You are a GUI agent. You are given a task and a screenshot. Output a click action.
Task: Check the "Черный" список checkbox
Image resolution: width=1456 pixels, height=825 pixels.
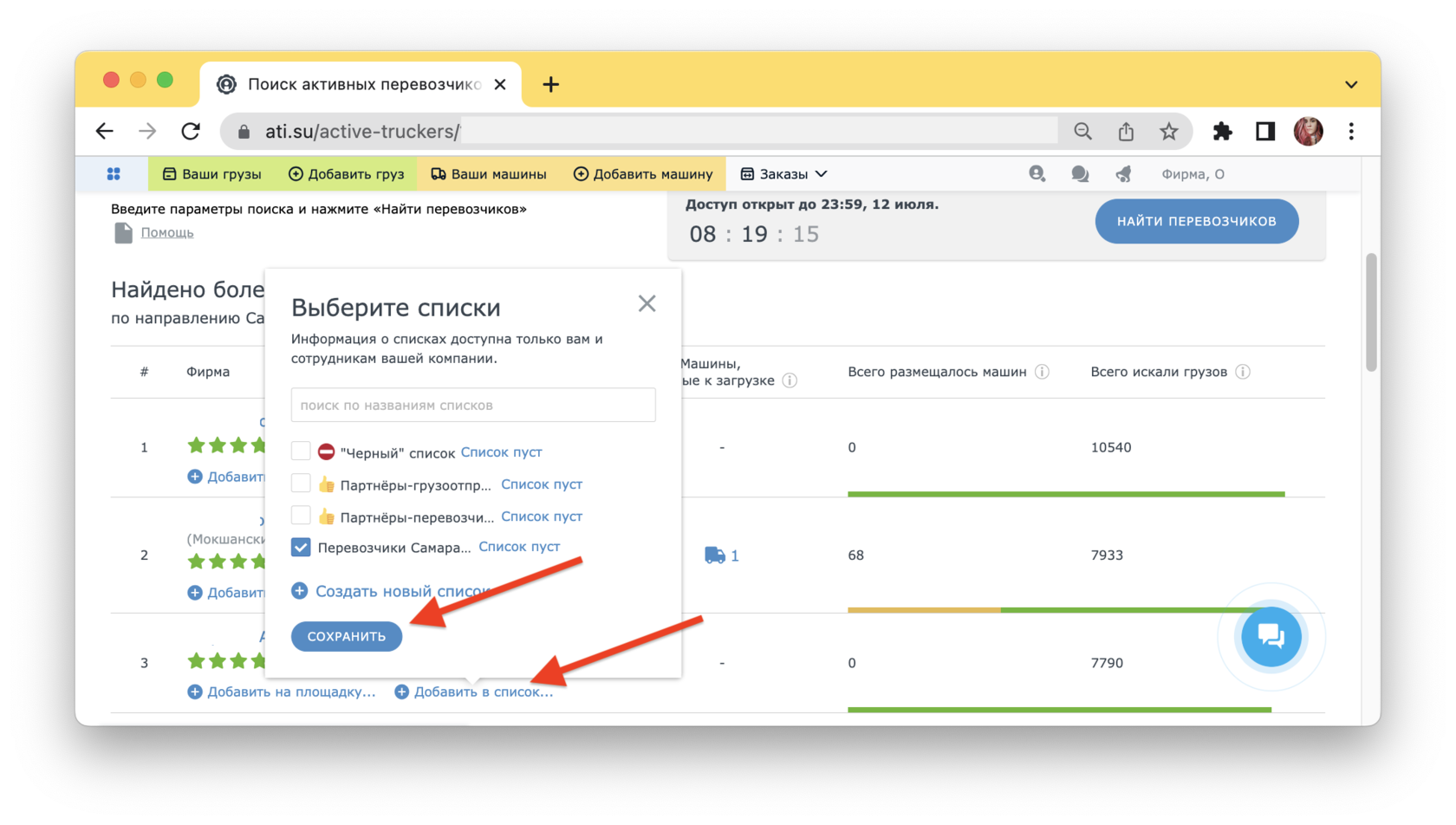click(301, 451)
